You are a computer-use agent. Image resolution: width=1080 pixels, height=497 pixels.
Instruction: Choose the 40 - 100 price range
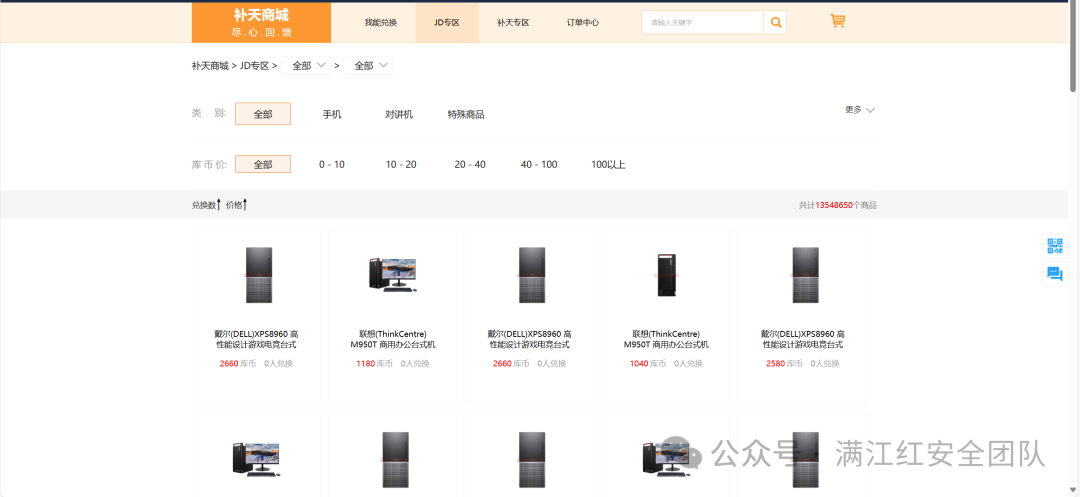(539, 165)
